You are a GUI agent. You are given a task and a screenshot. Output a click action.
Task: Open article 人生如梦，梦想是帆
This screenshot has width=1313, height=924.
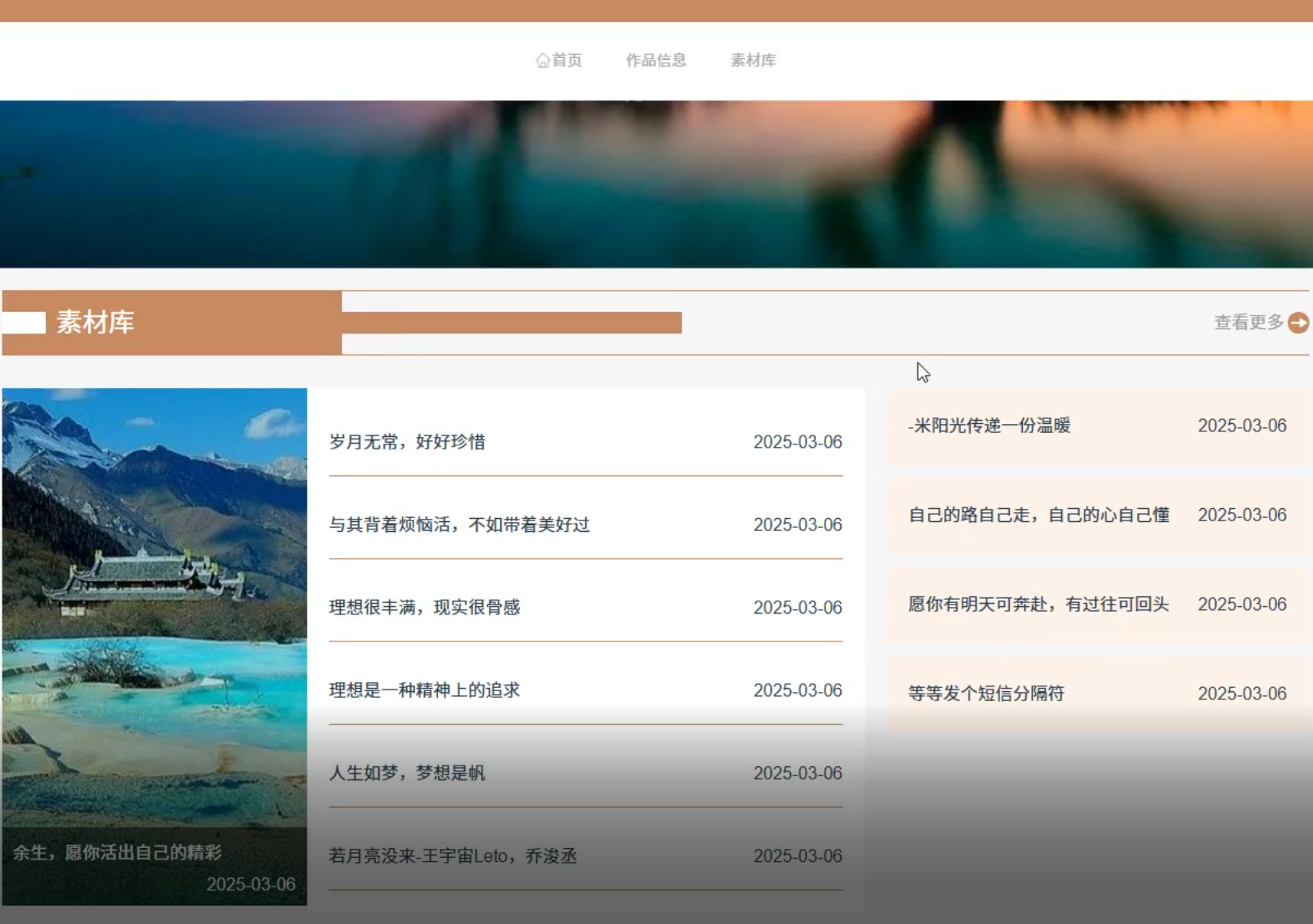coord(406,773)
